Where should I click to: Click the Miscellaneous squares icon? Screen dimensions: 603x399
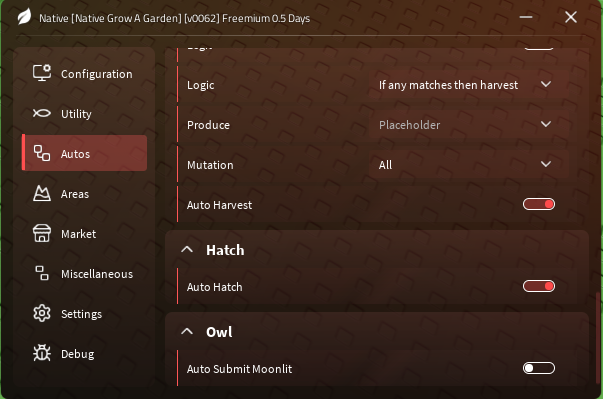point(42,273)
